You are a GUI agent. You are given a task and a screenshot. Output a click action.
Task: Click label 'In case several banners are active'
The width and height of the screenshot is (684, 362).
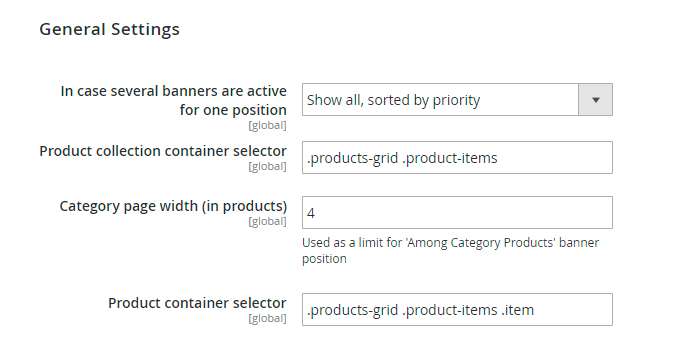coord(174,91)
